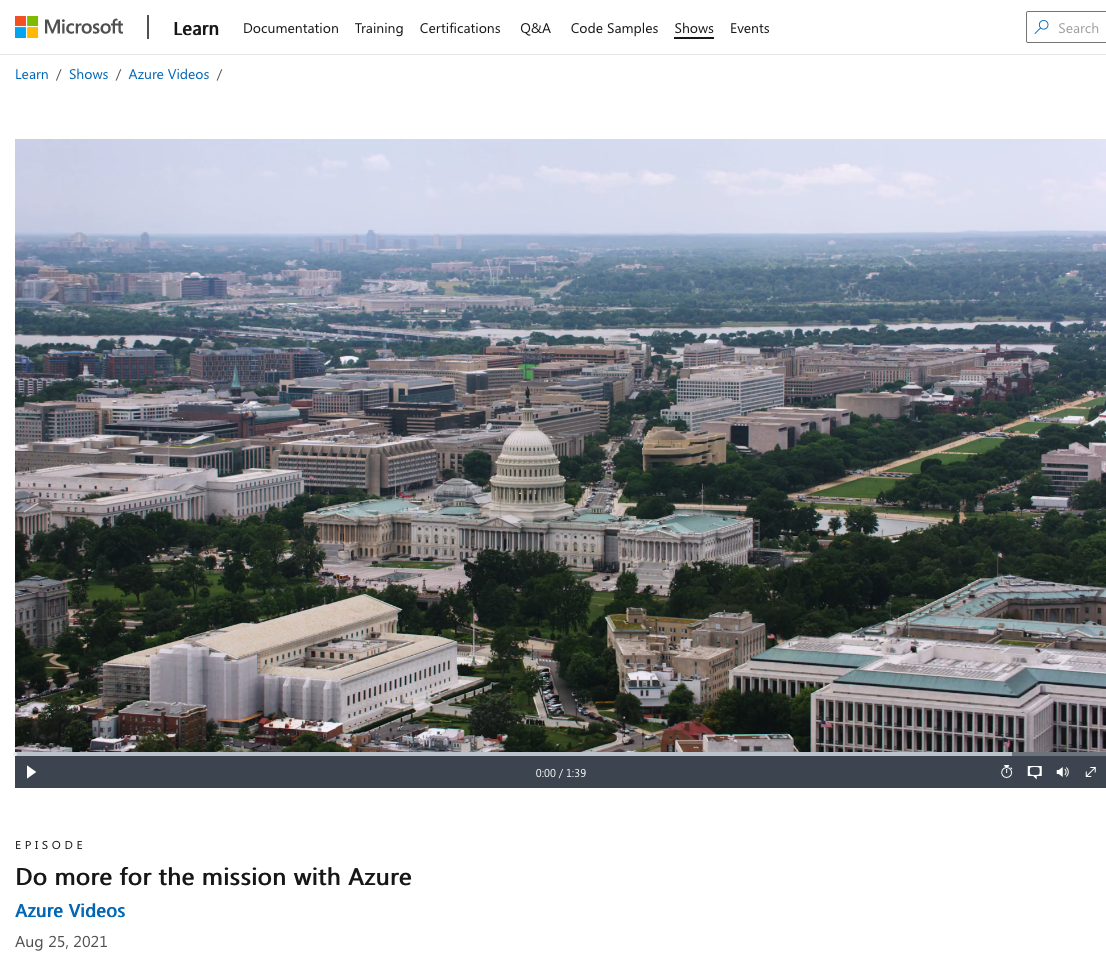Click the 0:00 / 1:39 time display
The width and height of the screenshot is (1106, 973).
click(561, 773)
